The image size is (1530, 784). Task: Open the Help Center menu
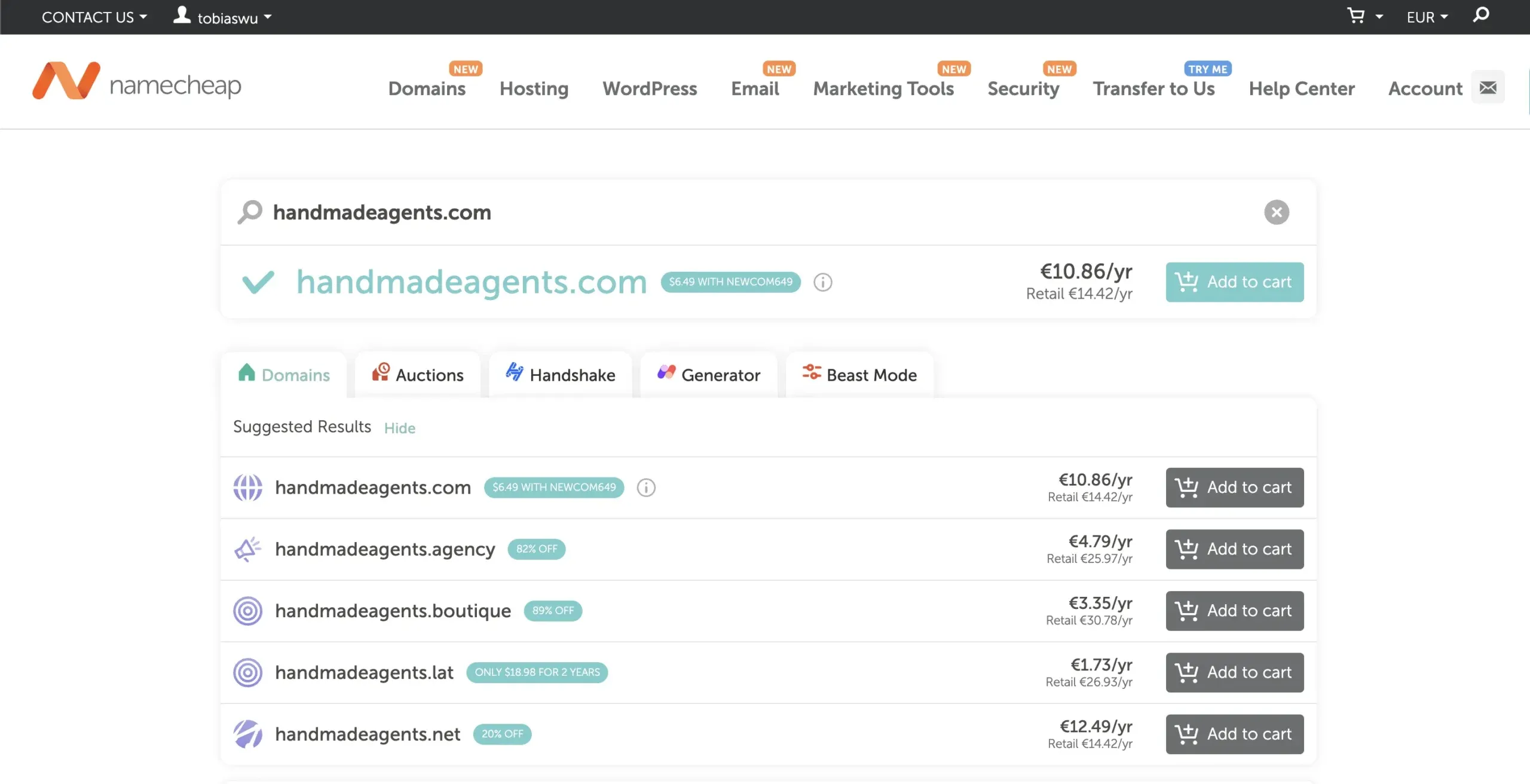(1302, 88)
